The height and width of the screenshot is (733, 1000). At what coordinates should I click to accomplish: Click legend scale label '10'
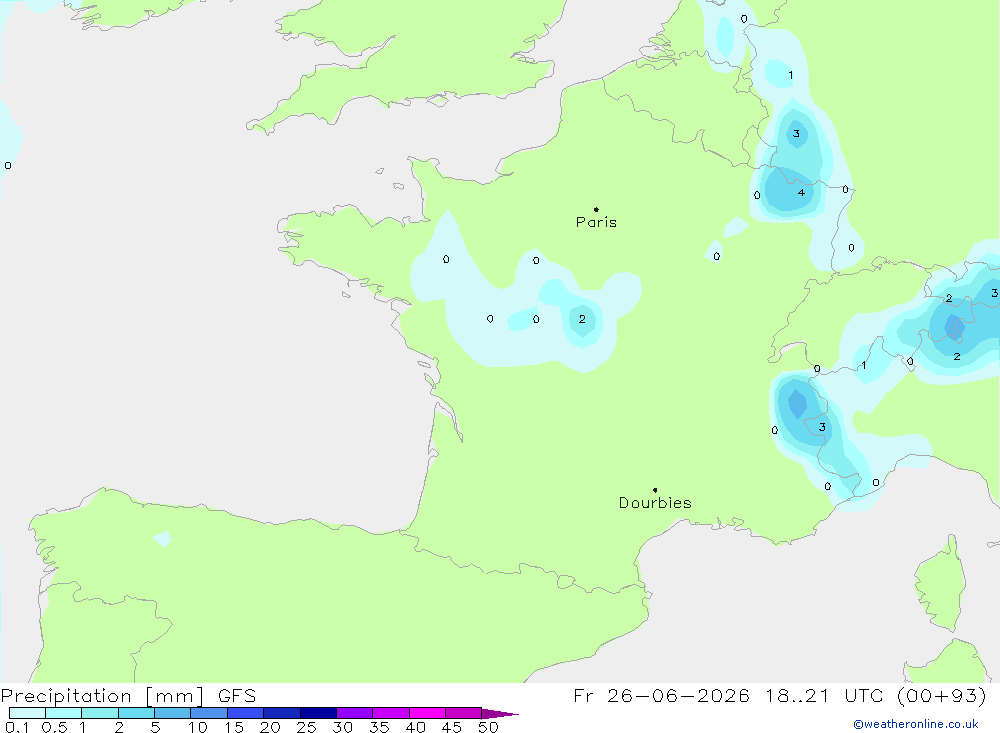click(198, 727)
